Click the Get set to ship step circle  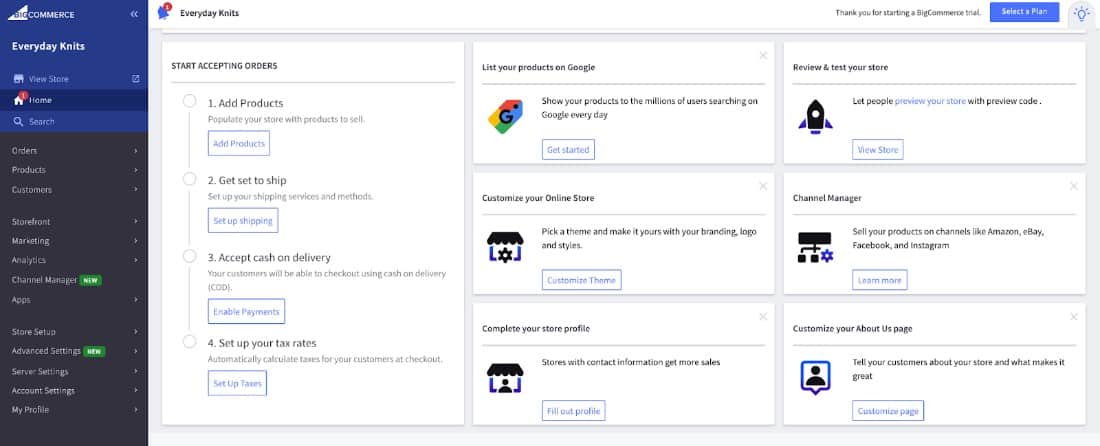click(x=189, y=179)
